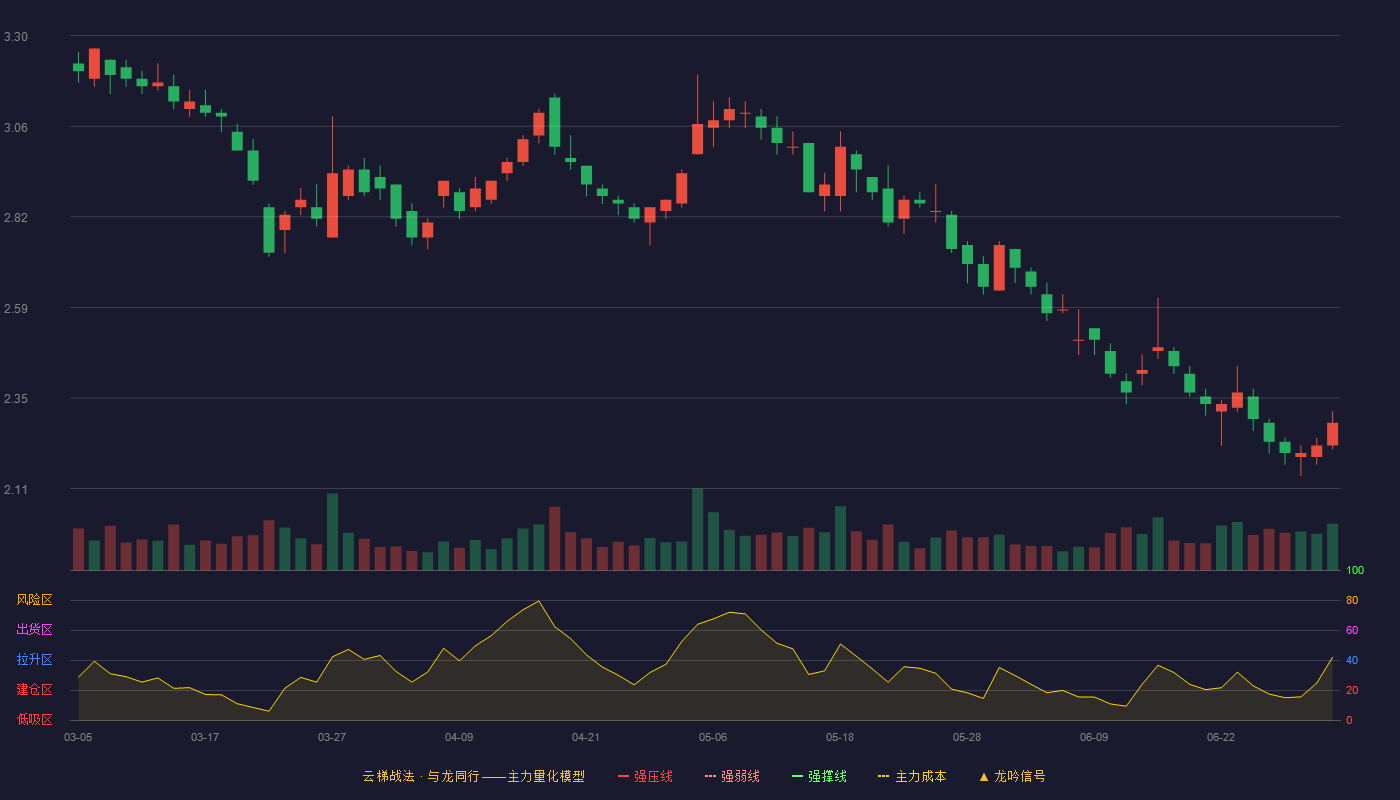This screenshot has height=800, width=1400.
Task: Click the 04-09 date label
Action: point(459,737)
